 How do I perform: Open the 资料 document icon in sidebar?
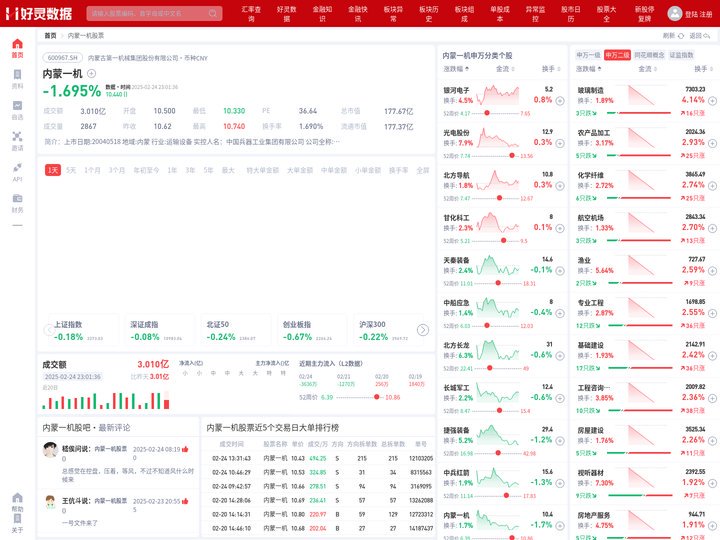click(x=17, y=74)
